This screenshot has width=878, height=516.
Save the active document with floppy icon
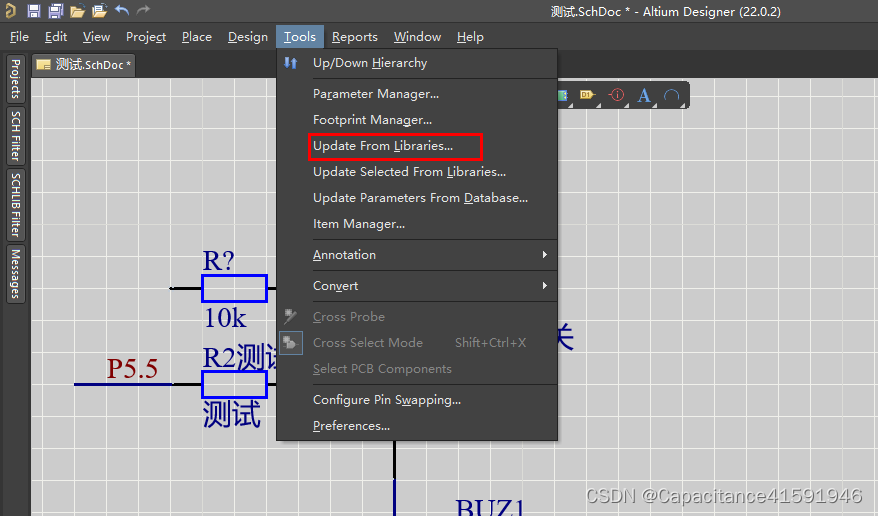pyautogui.click(x=34, y=11)
